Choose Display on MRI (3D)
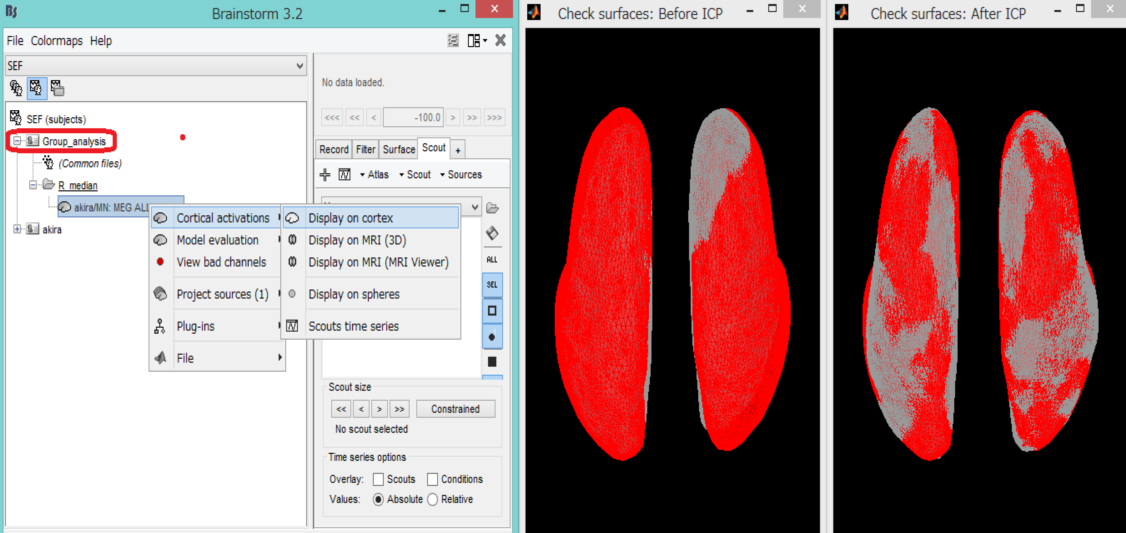This screenshot has height=533, width=1126. (x=356, y=240)
